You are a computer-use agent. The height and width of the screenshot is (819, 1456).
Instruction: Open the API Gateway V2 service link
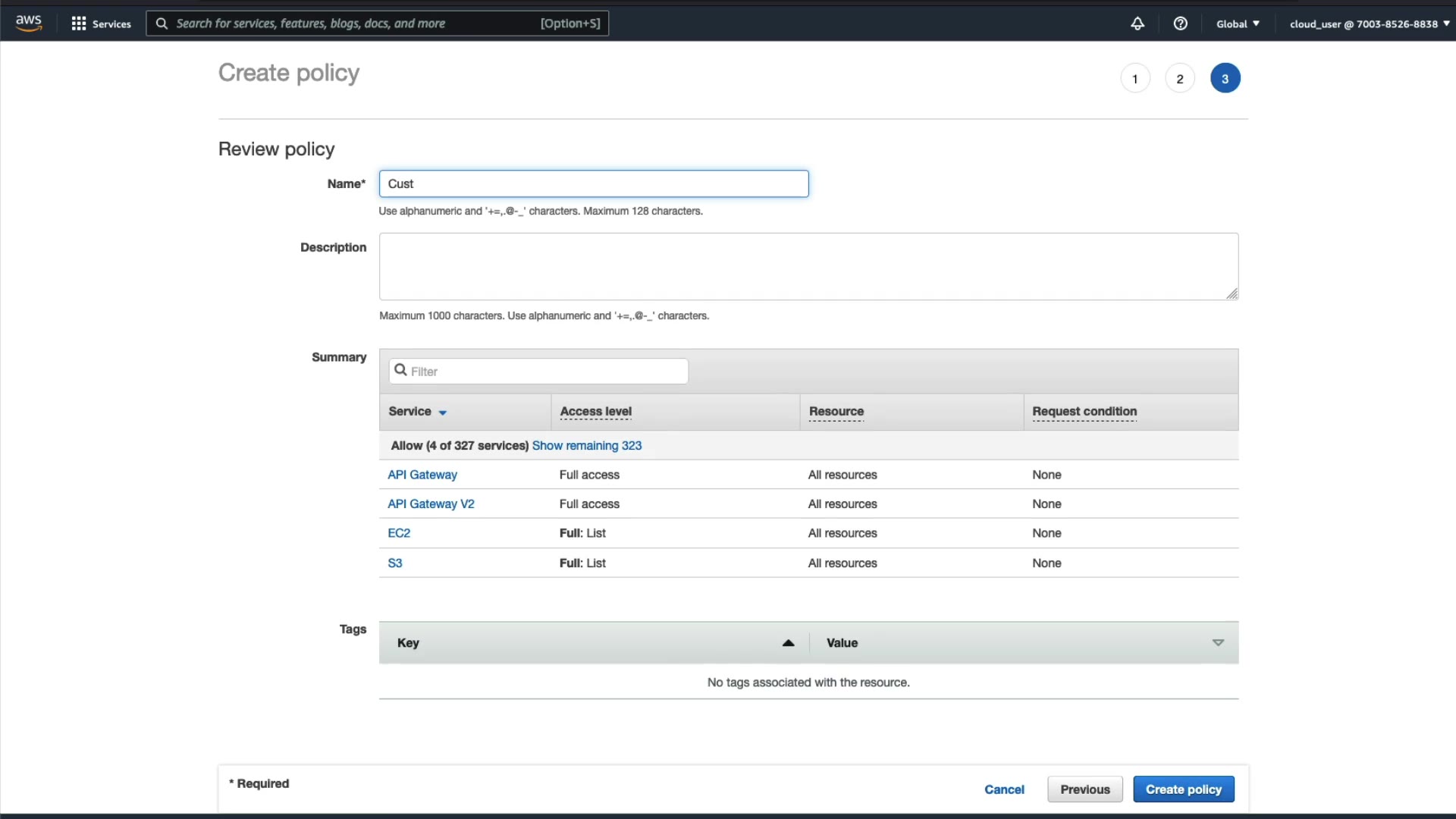pyautogui.click(x=431, y=504)
